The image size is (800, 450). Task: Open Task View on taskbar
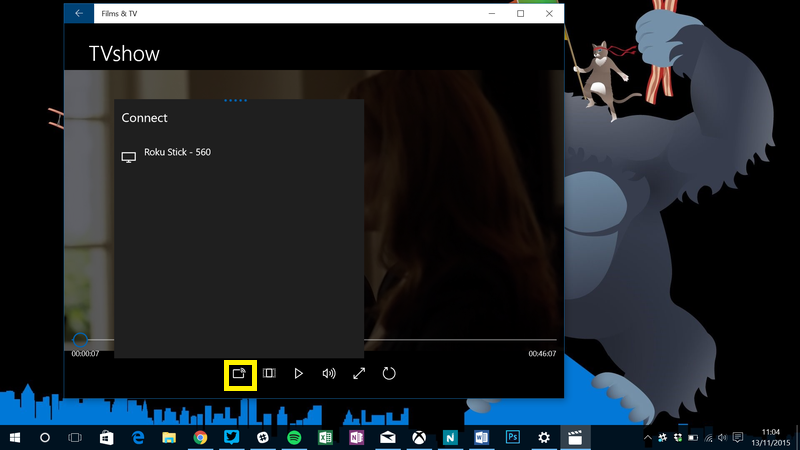point(75,438)
